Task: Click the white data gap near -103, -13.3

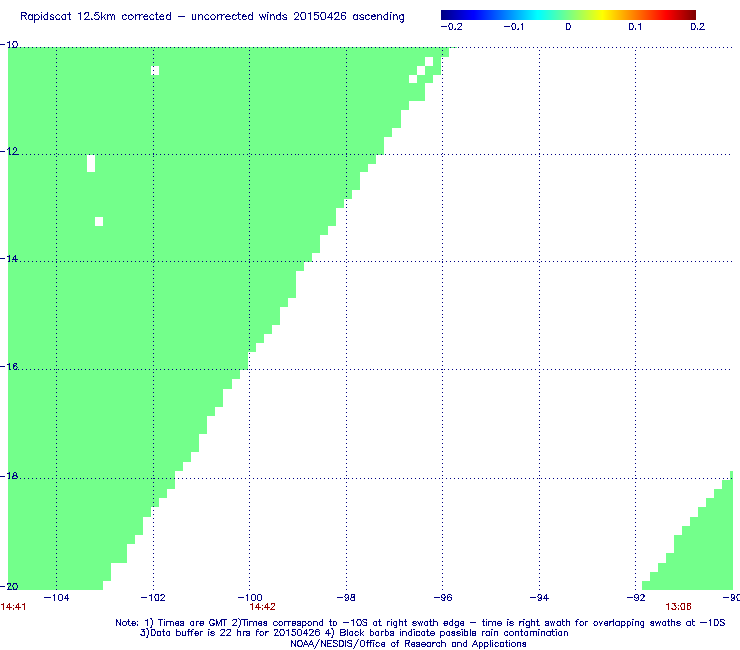Action: (99, 221)
